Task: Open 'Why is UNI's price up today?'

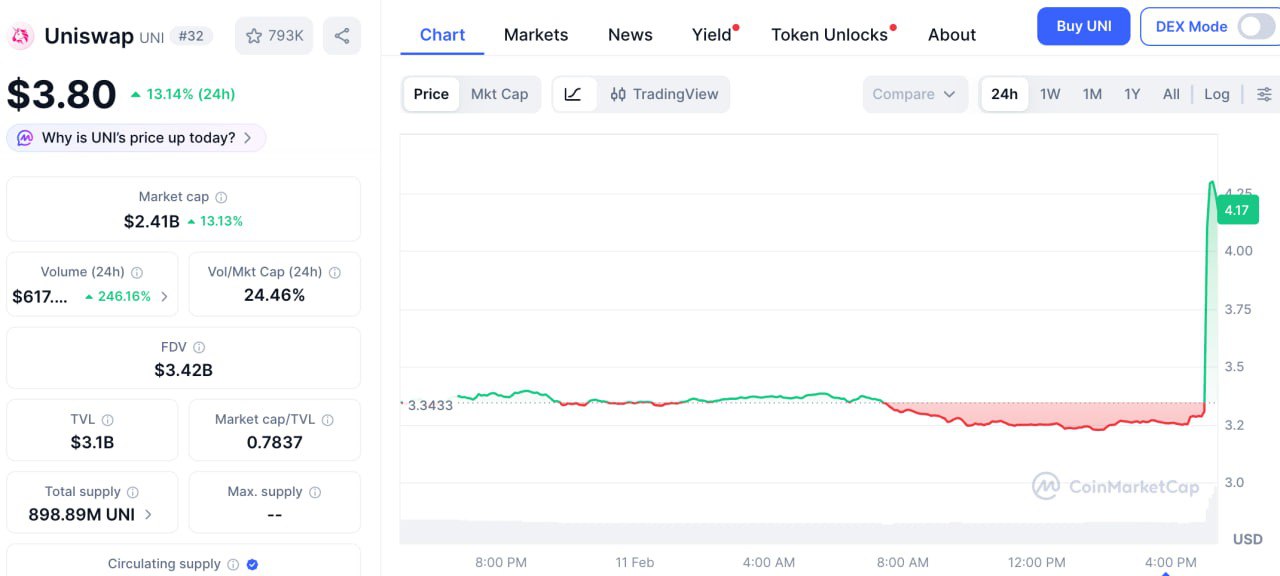Action: [x=136, y=138]
